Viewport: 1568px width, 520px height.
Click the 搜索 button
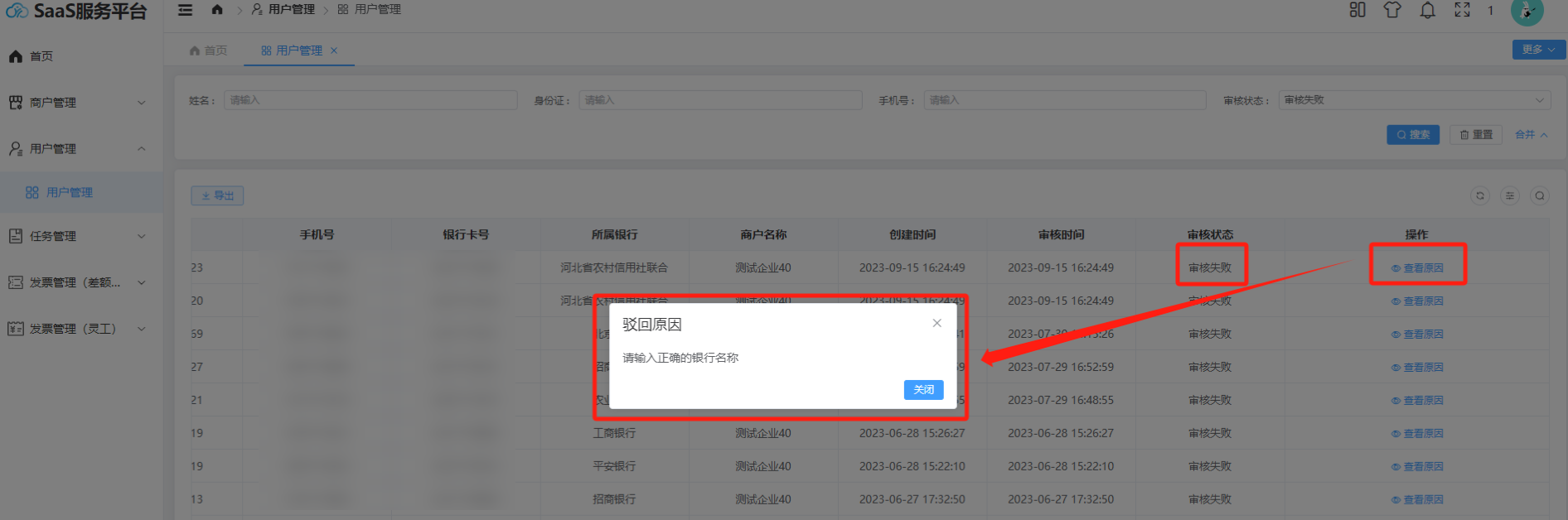pyautogui.click(x=1412, y=135)
